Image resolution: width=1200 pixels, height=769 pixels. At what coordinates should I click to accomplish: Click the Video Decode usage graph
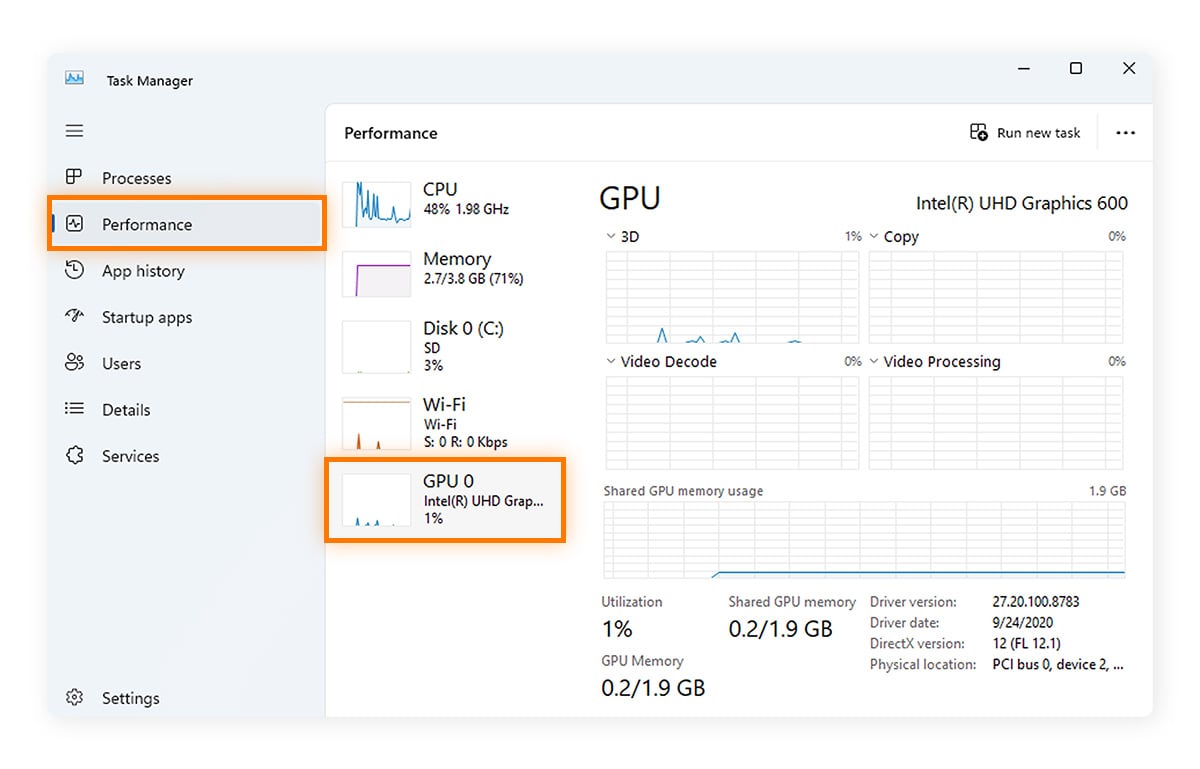click(x=732, y=423)
